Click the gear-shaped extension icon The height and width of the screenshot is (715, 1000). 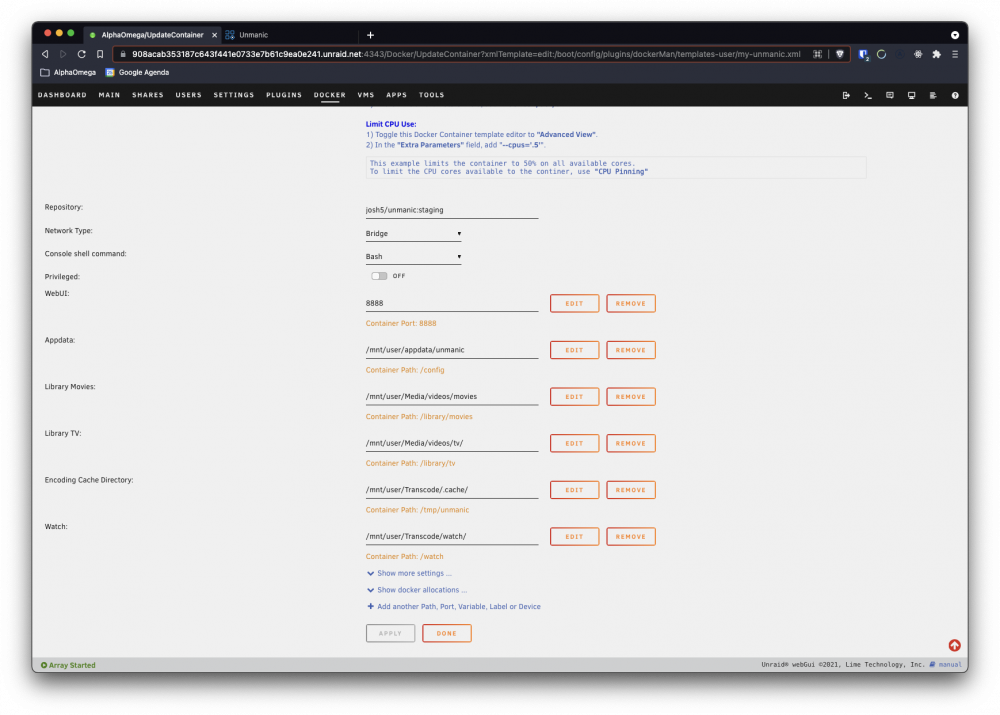(918, 54)
